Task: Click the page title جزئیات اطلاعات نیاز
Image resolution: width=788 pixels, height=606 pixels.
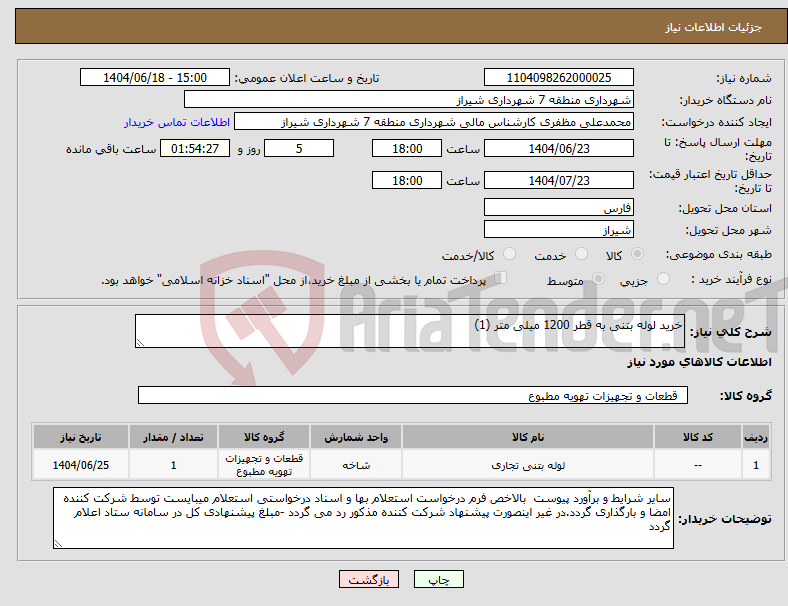Action: point(714,27)
